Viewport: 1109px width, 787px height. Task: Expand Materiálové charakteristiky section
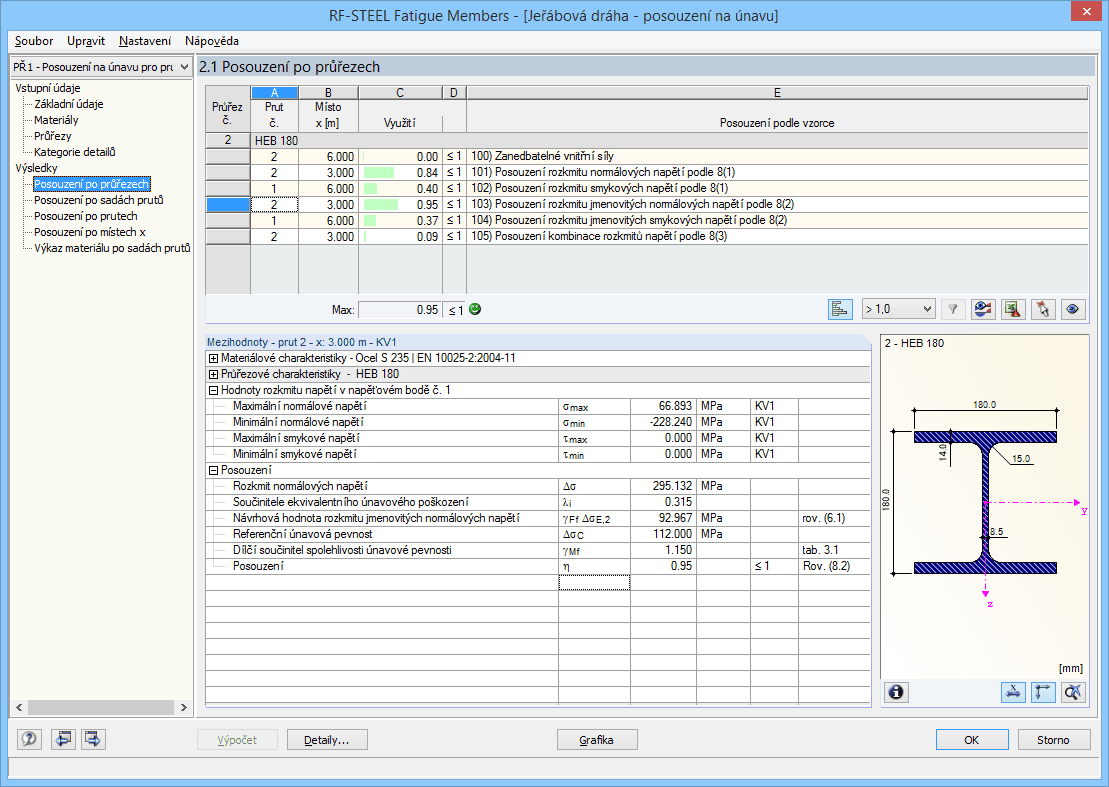pyautogui.click(x=213, y=358)
